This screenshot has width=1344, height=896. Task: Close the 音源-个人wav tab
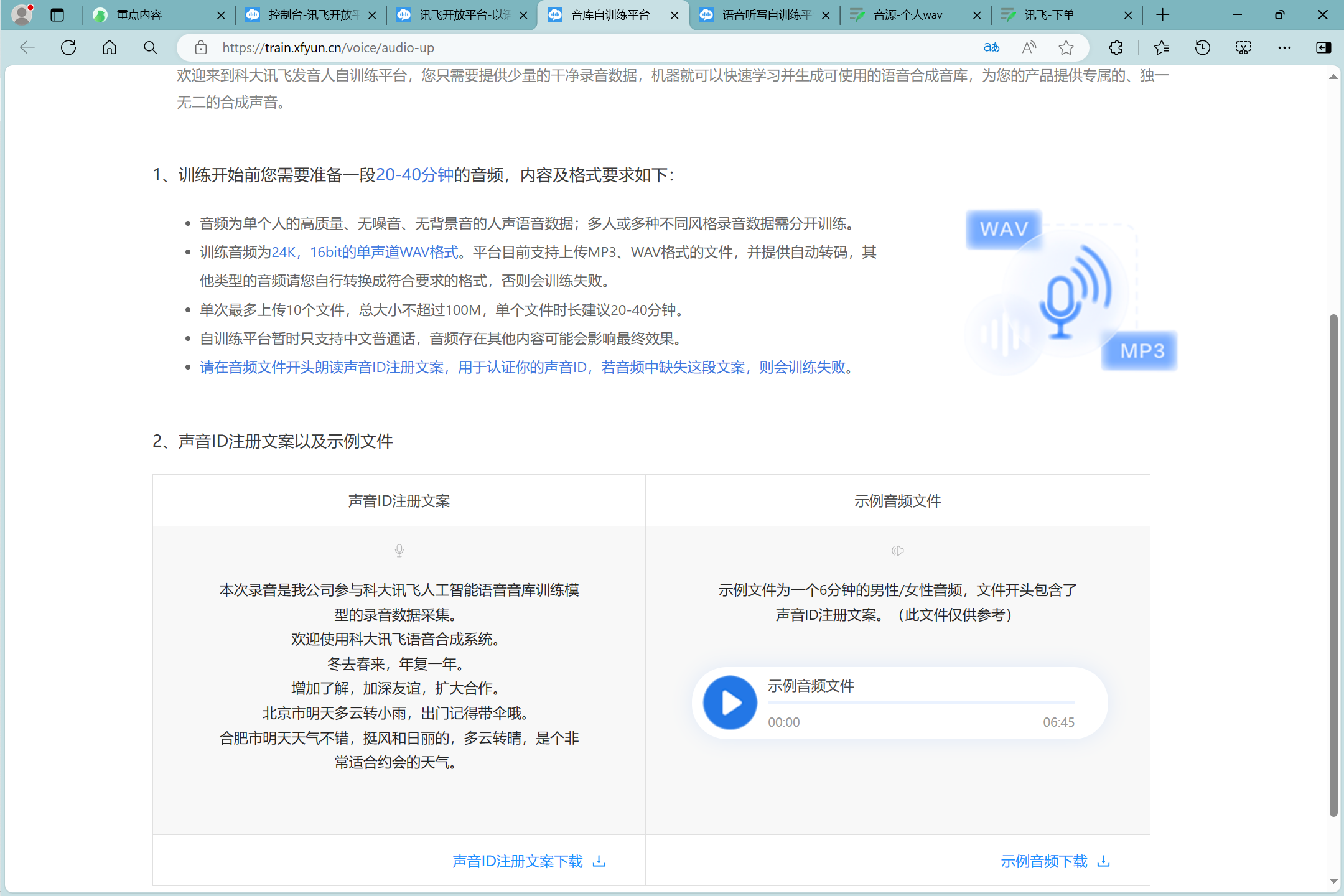point(977,15)
